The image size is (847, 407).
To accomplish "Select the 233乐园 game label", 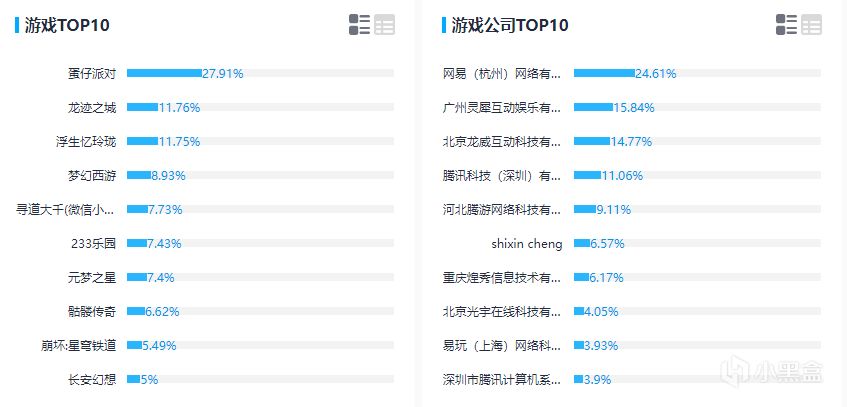I will (x=94, y=243).
